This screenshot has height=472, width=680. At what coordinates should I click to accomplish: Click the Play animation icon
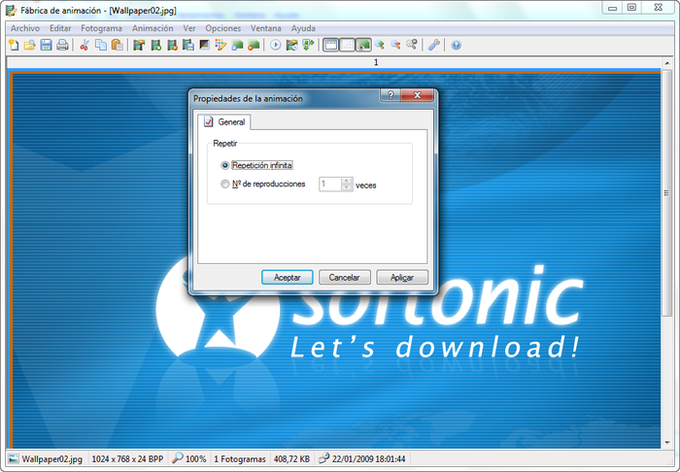click(275, 45)
